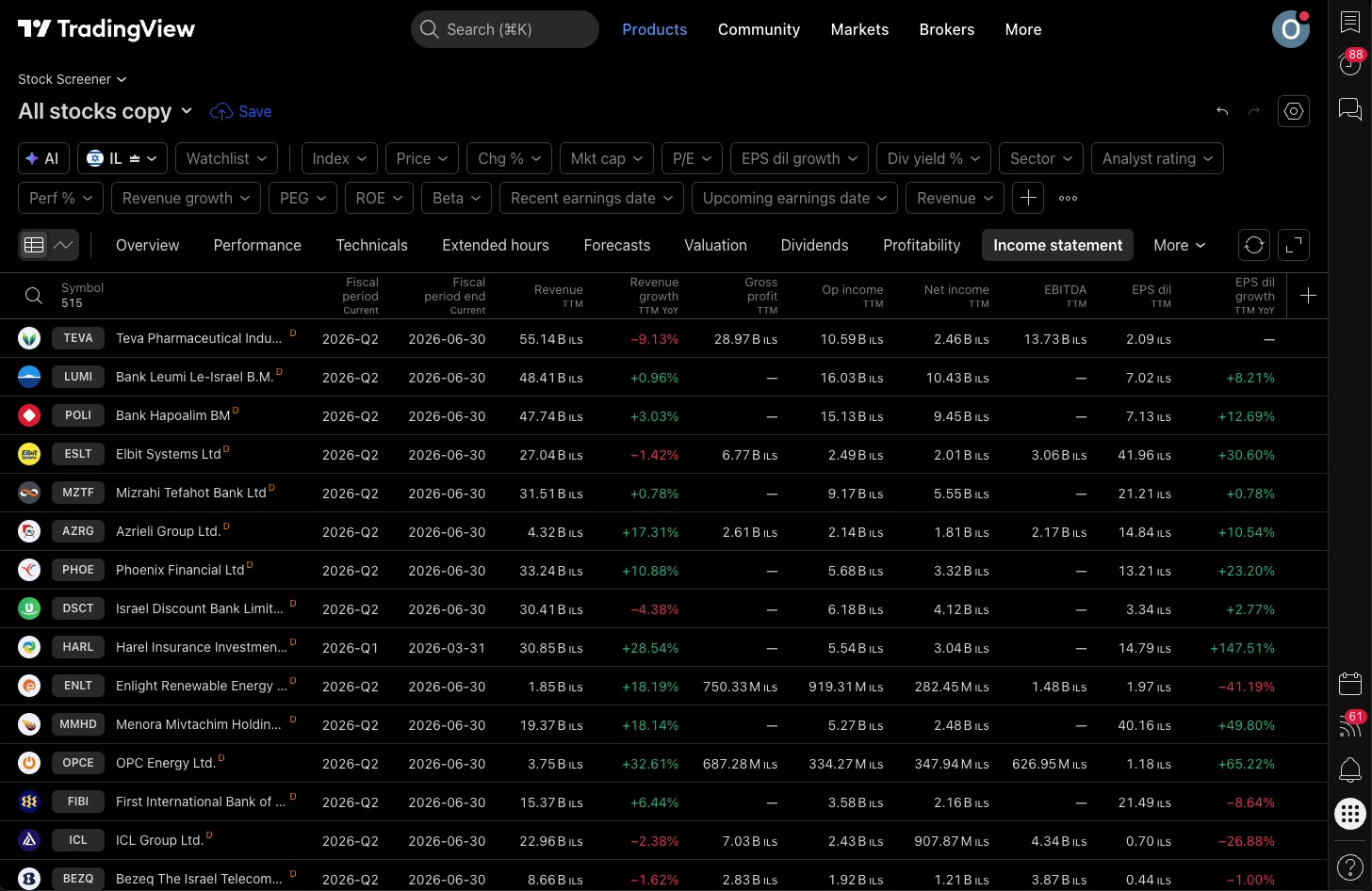Viewport: 1372px width, 891px height.
Task: Sort by Revenue TTM column header
Action: [x=558, y=296]
